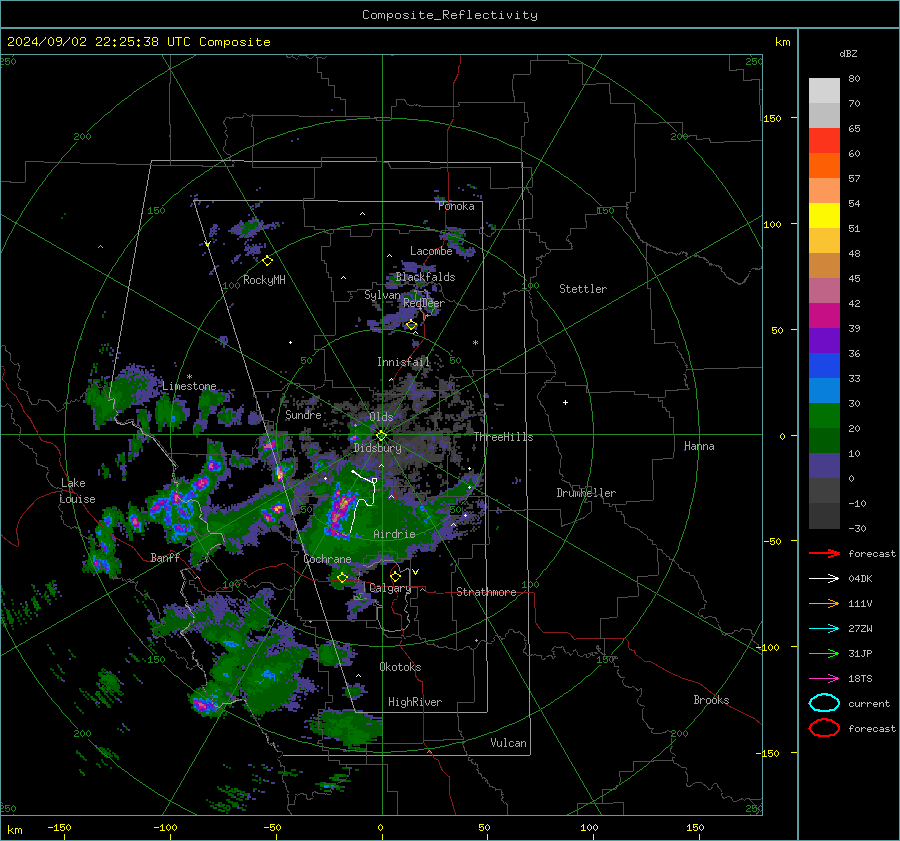The height and width of the screenshot is (841, 900).
Task: Select the cyan 27ZW arrow legend entry
Action: pos(824,628)
